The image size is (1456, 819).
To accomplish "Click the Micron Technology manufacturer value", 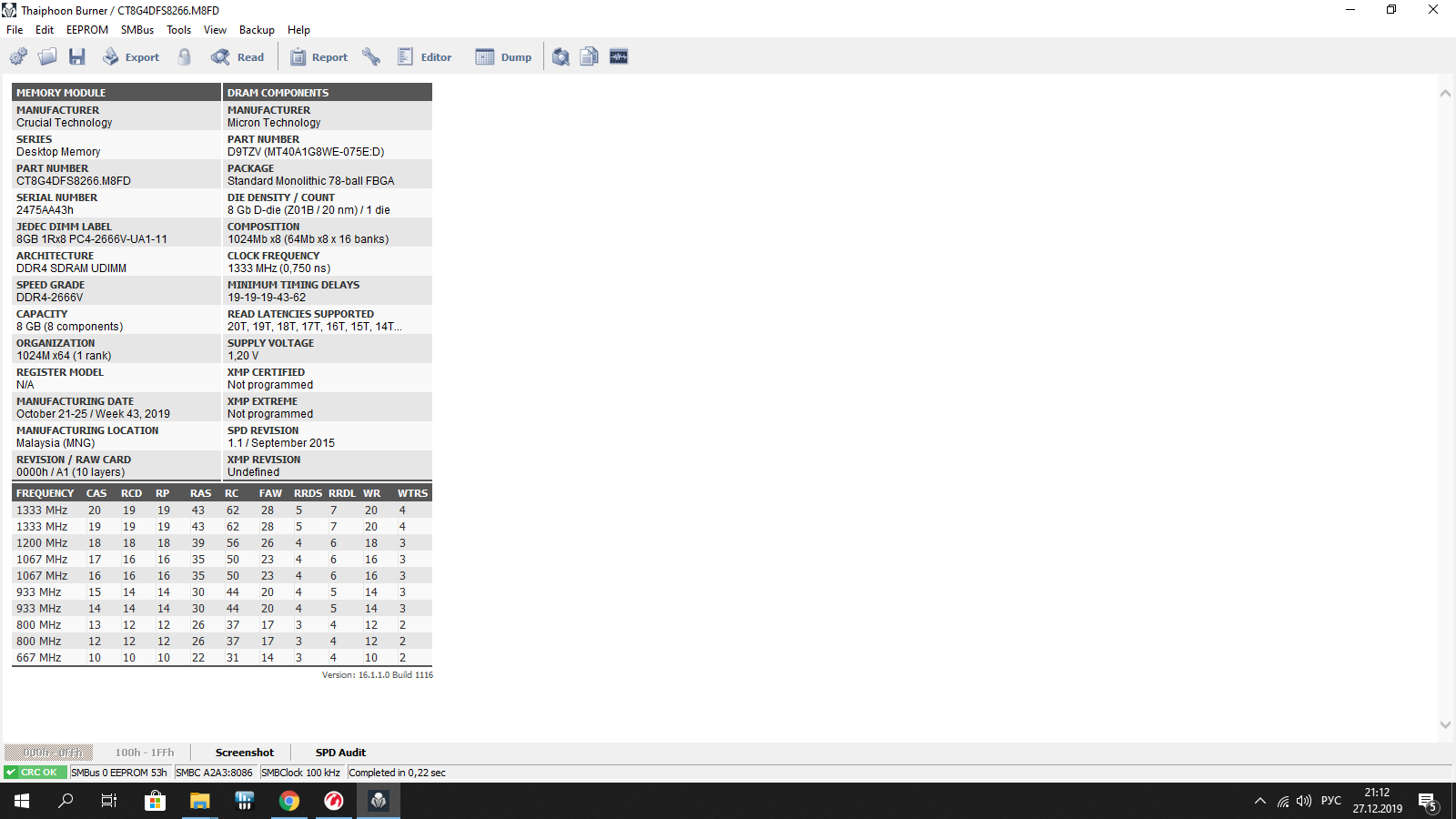I will pos(274,123).
